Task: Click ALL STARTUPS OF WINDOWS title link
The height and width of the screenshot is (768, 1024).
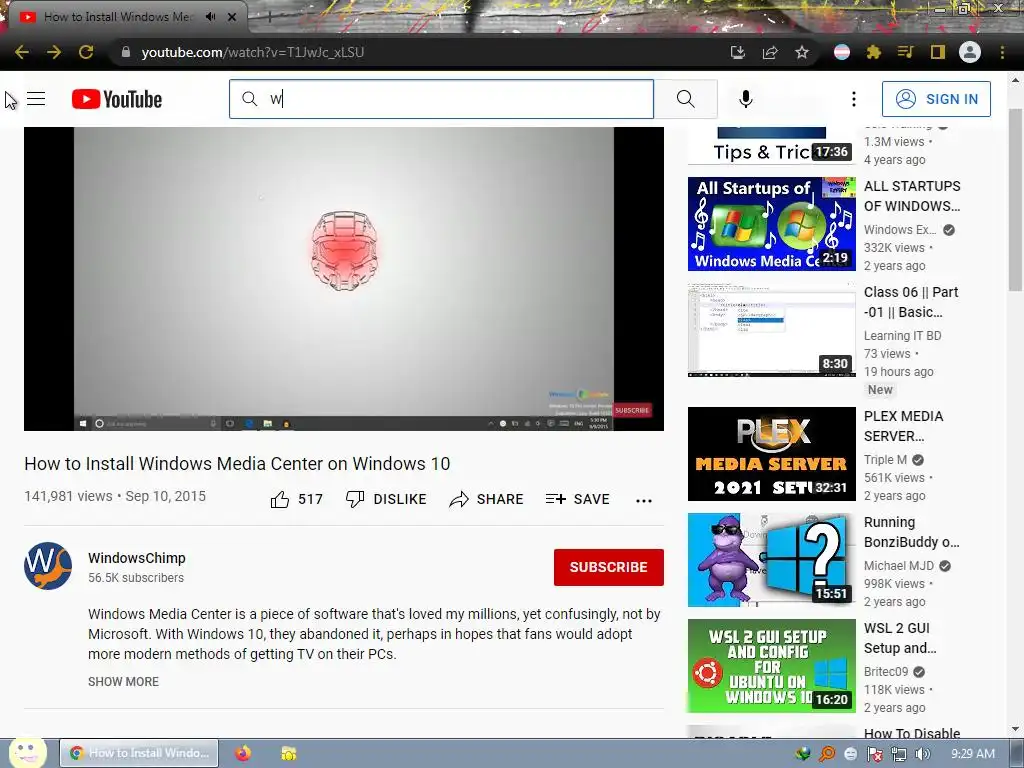Action: (x=912, y=196)
